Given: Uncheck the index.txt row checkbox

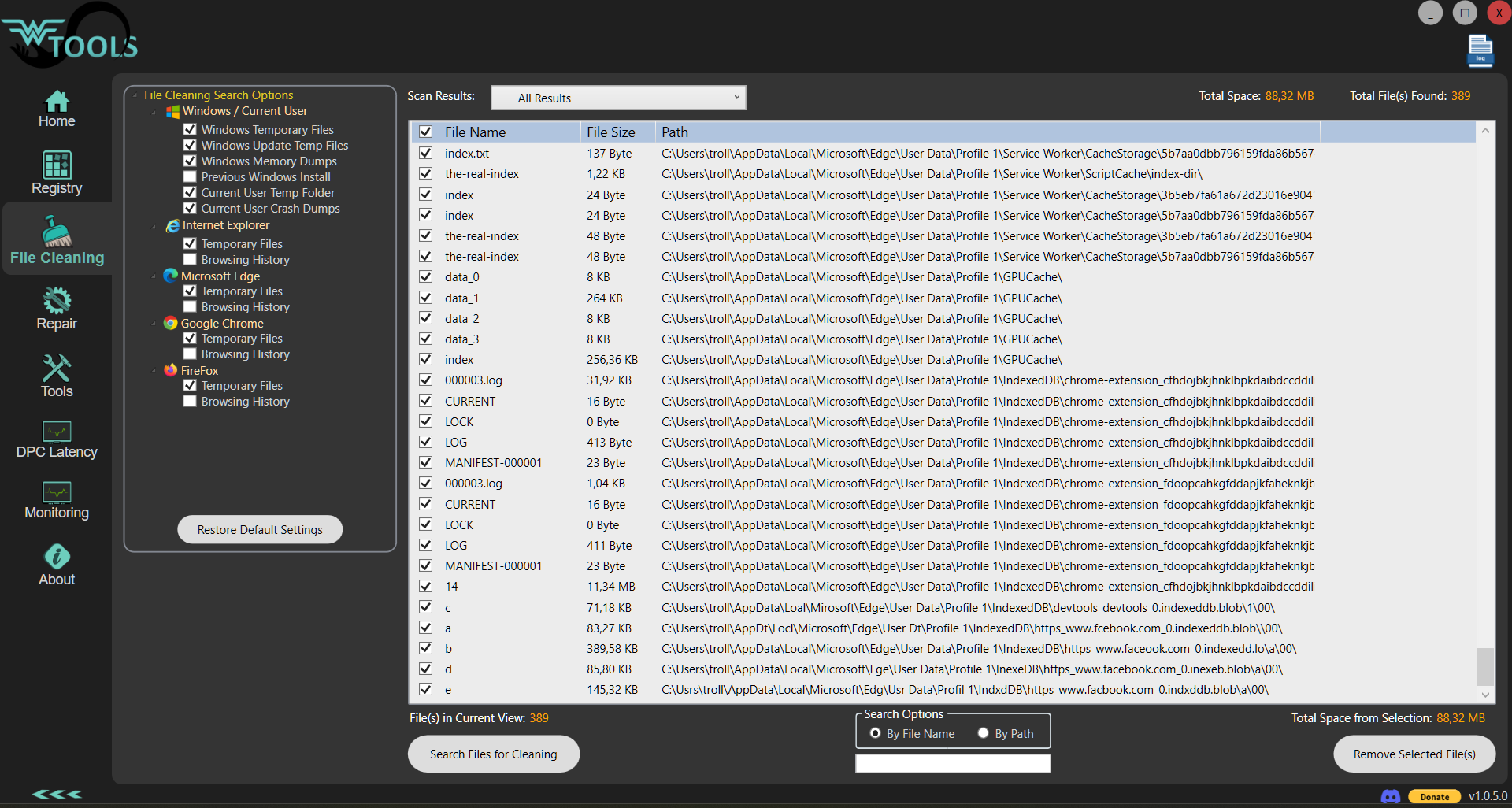Looking at the screenshot, I should pyautogui.click(x=426, y=153).
